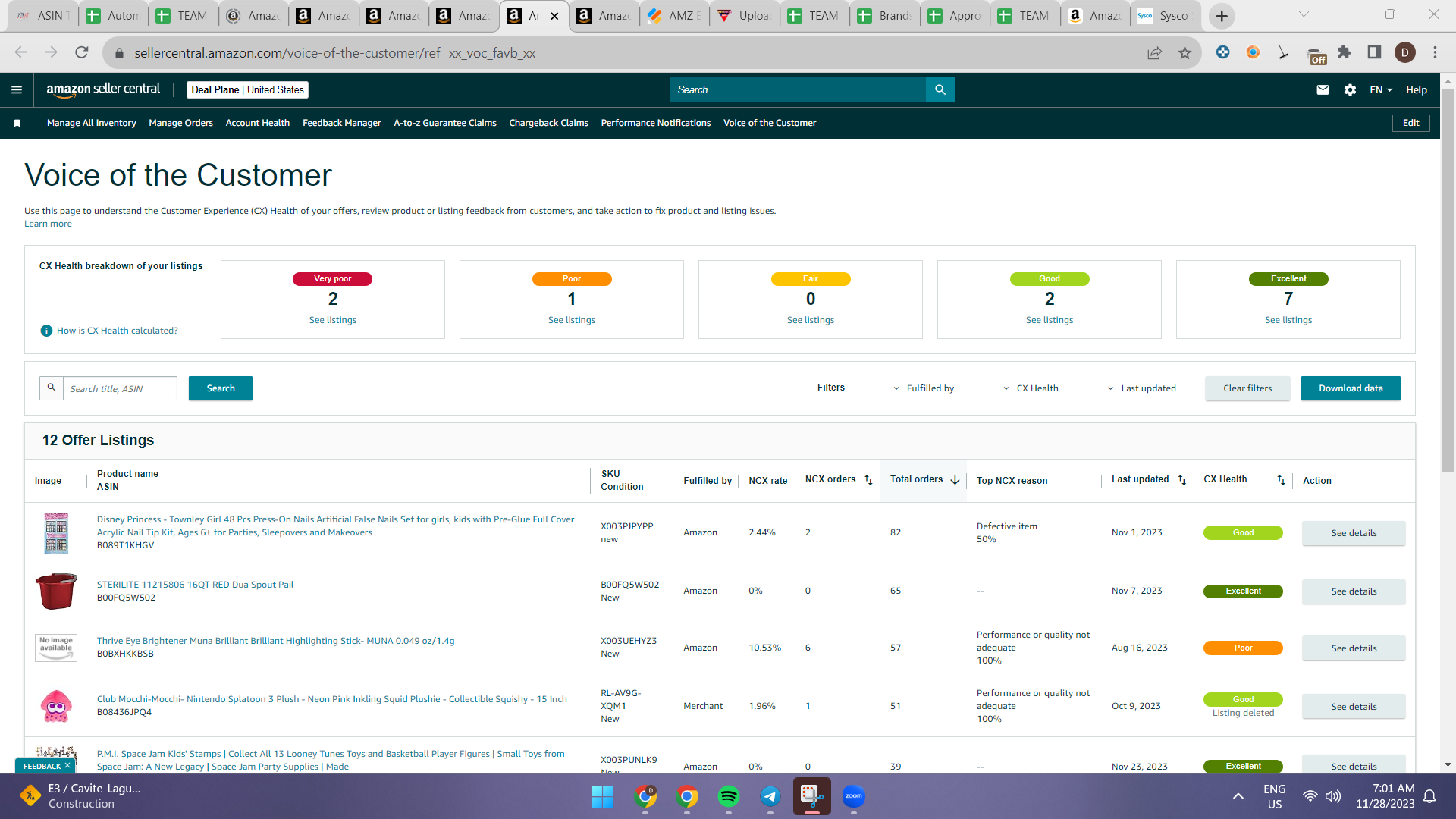The image size is (1456, 819).
Task: Click Edit on the favorites bar
Action: [x=1410, y=123]
